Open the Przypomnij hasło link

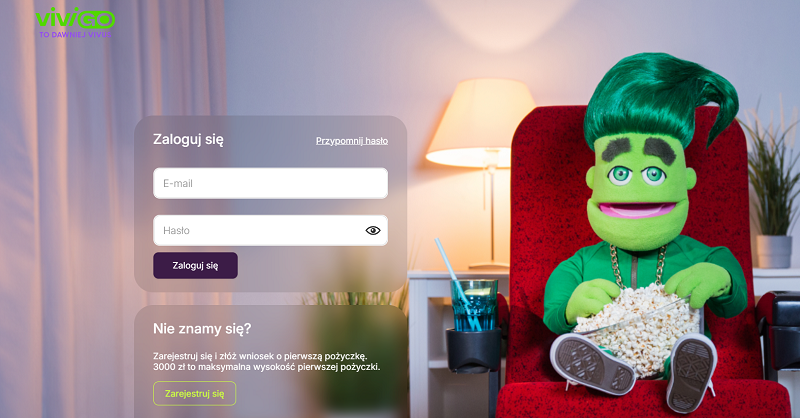pos(352,141)
